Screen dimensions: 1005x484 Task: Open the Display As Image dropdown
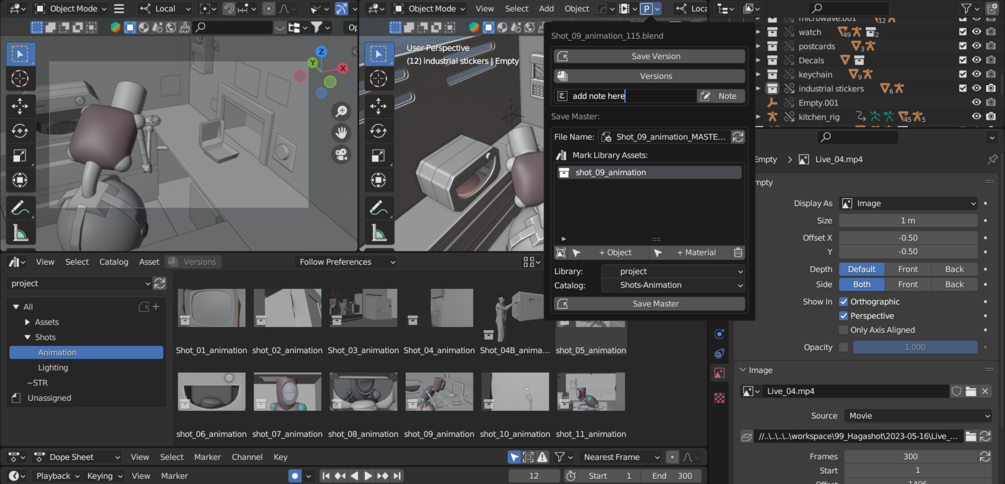point(908,203)
